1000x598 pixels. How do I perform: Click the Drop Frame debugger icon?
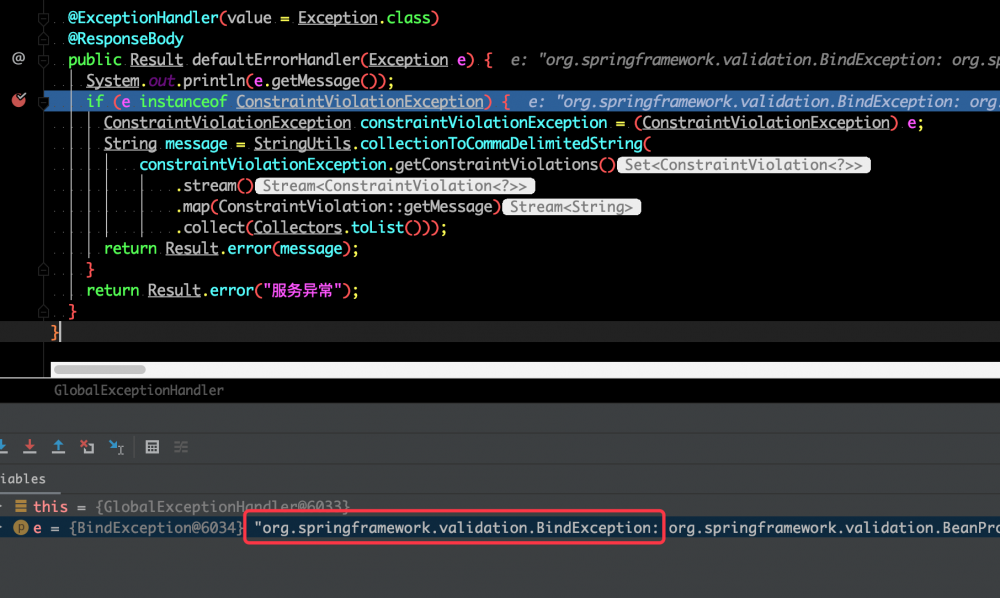pos(86,447)
